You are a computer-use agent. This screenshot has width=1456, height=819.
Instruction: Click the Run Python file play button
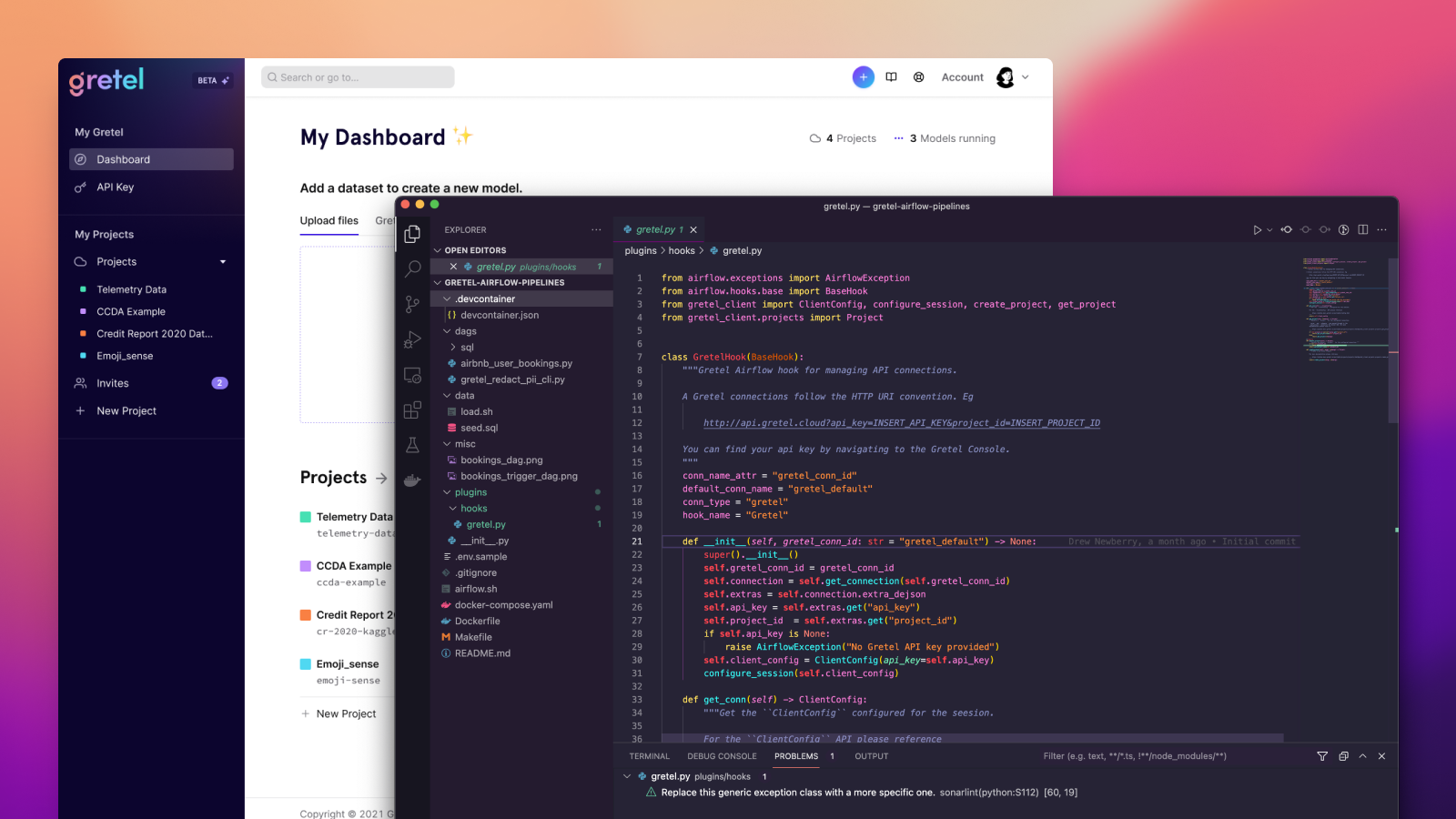click(1257, 230)
